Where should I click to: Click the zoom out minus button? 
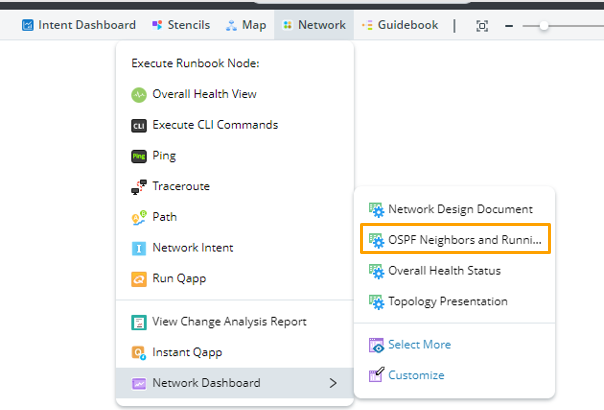[510, 25]
